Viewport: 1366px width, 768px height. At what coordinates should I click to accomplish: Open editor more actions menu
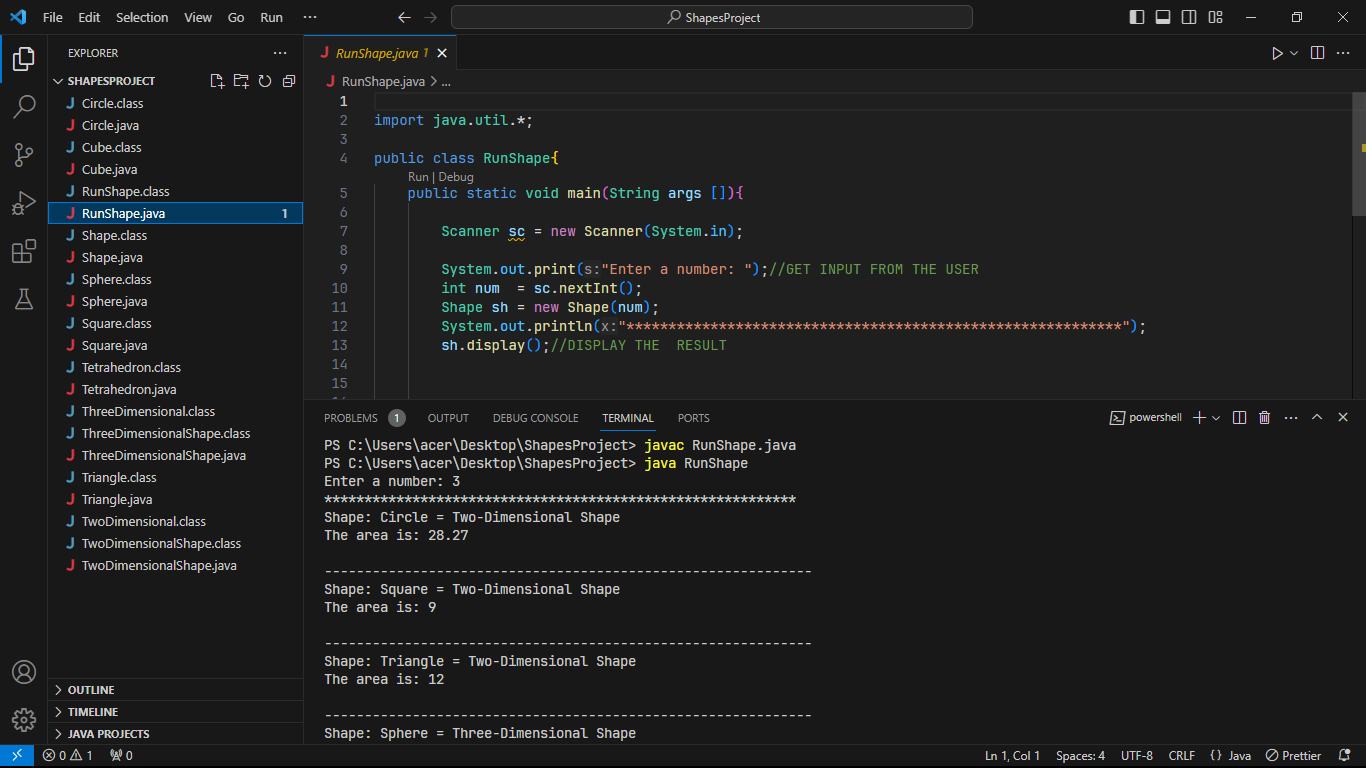coord(1344,53)
